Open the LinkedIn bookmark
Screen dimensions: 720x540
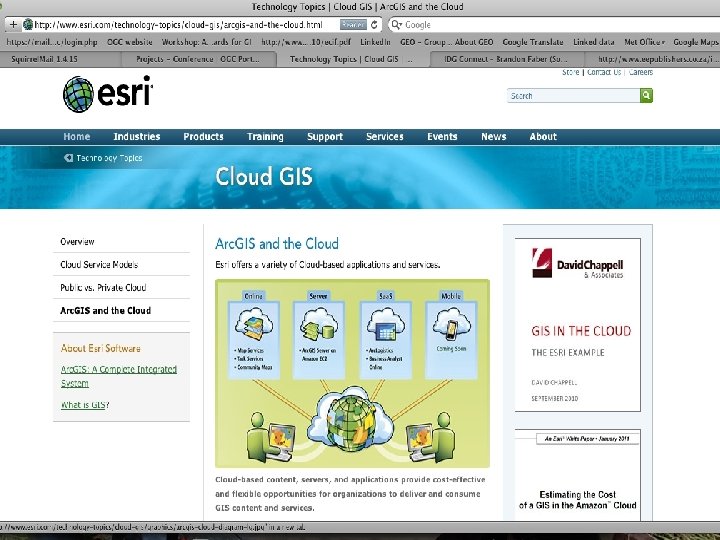(375, 42)
